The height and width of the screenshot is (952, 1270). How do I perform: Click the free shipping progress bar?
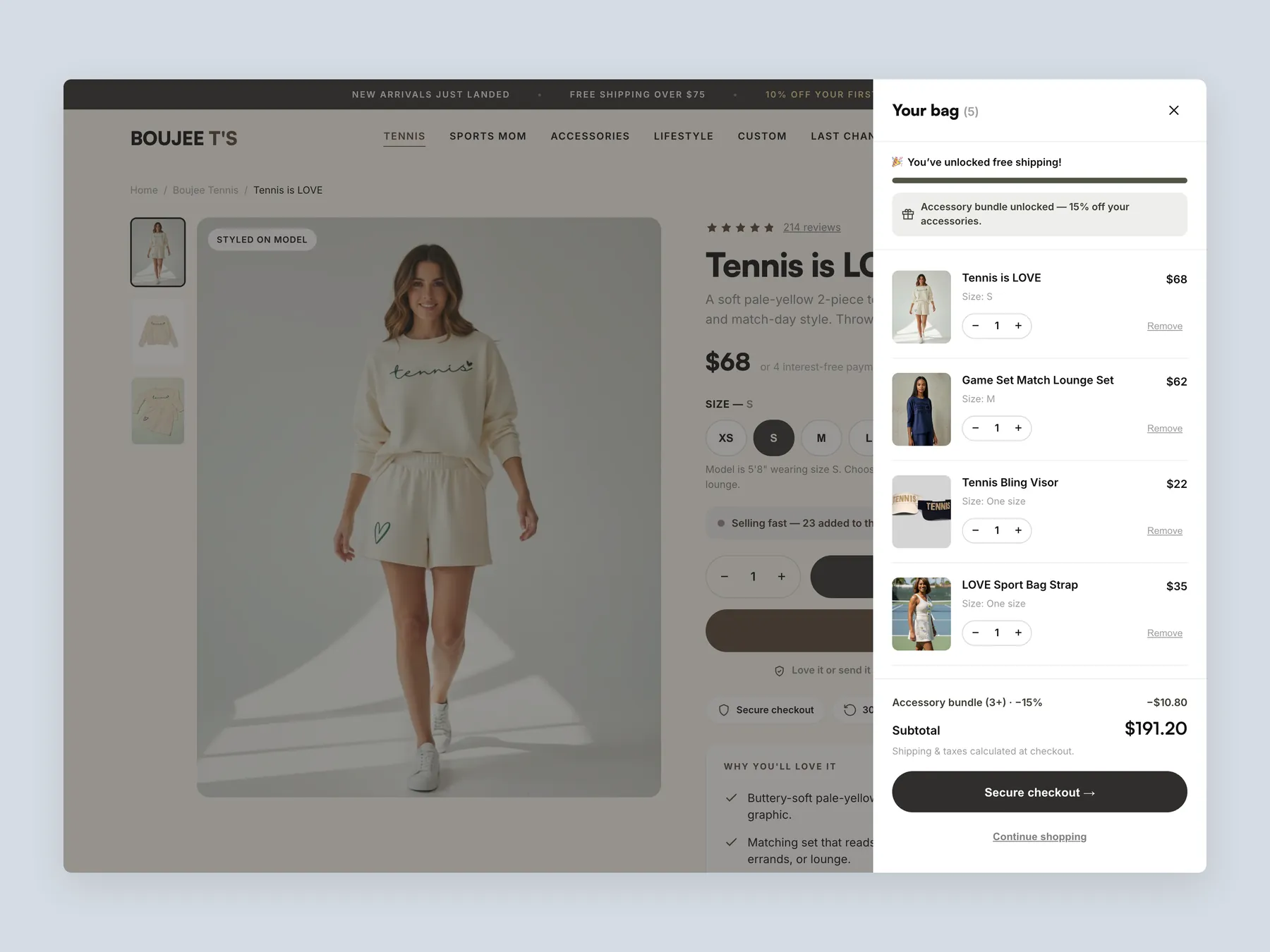pos(1039,181)
